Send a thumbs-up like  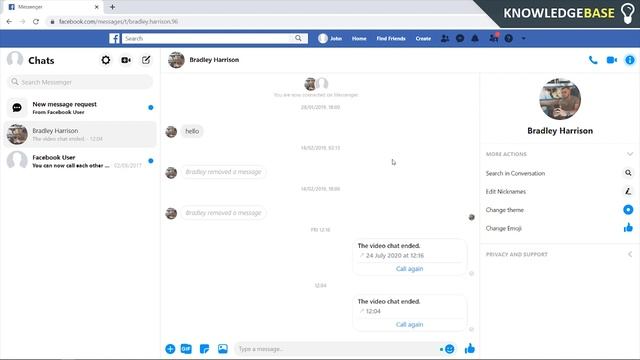pos(470,349)
